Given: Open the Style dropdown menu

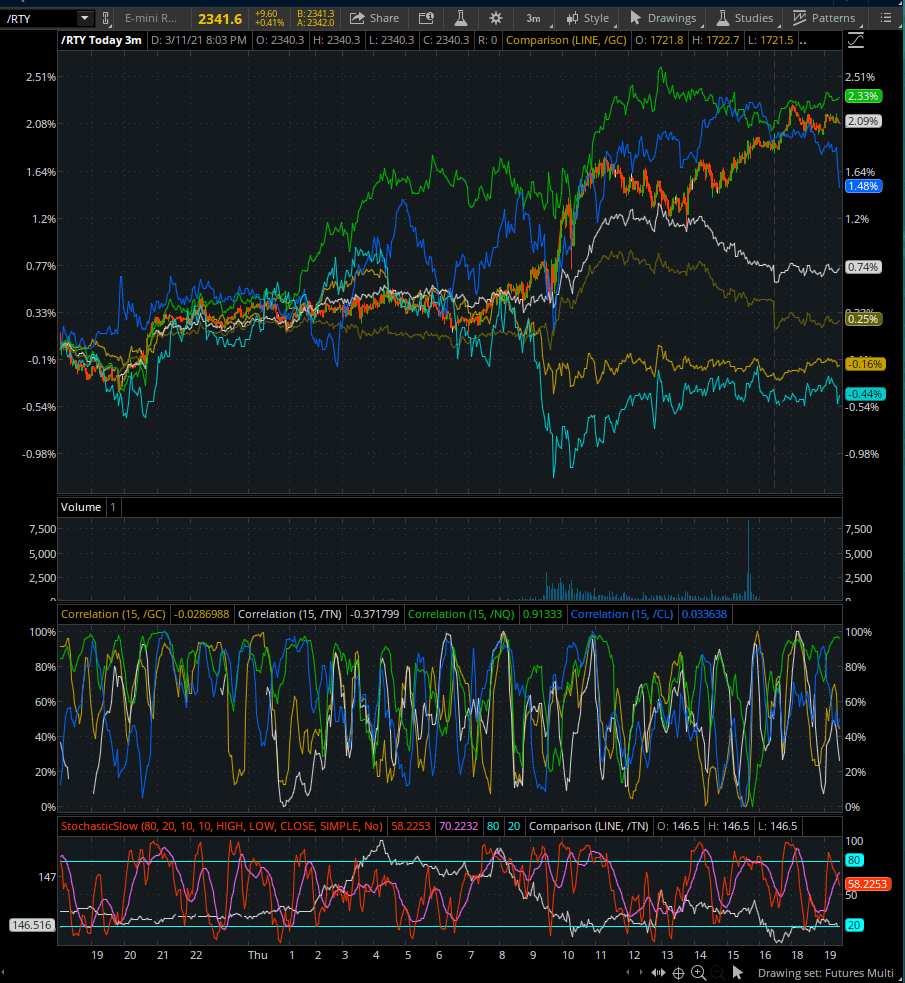Looking at the screenshot, I should click(588, 18).
